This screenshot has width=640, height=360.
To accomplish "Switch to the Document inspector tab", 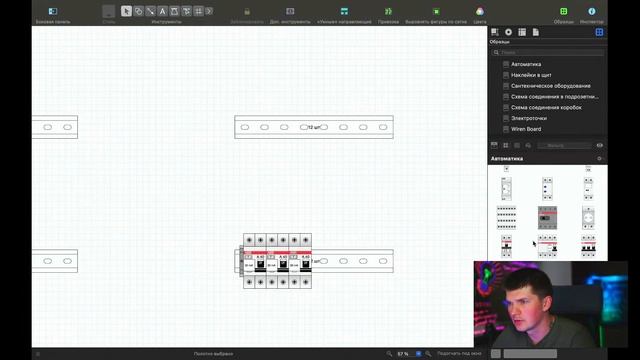I will tap(536, 32).
